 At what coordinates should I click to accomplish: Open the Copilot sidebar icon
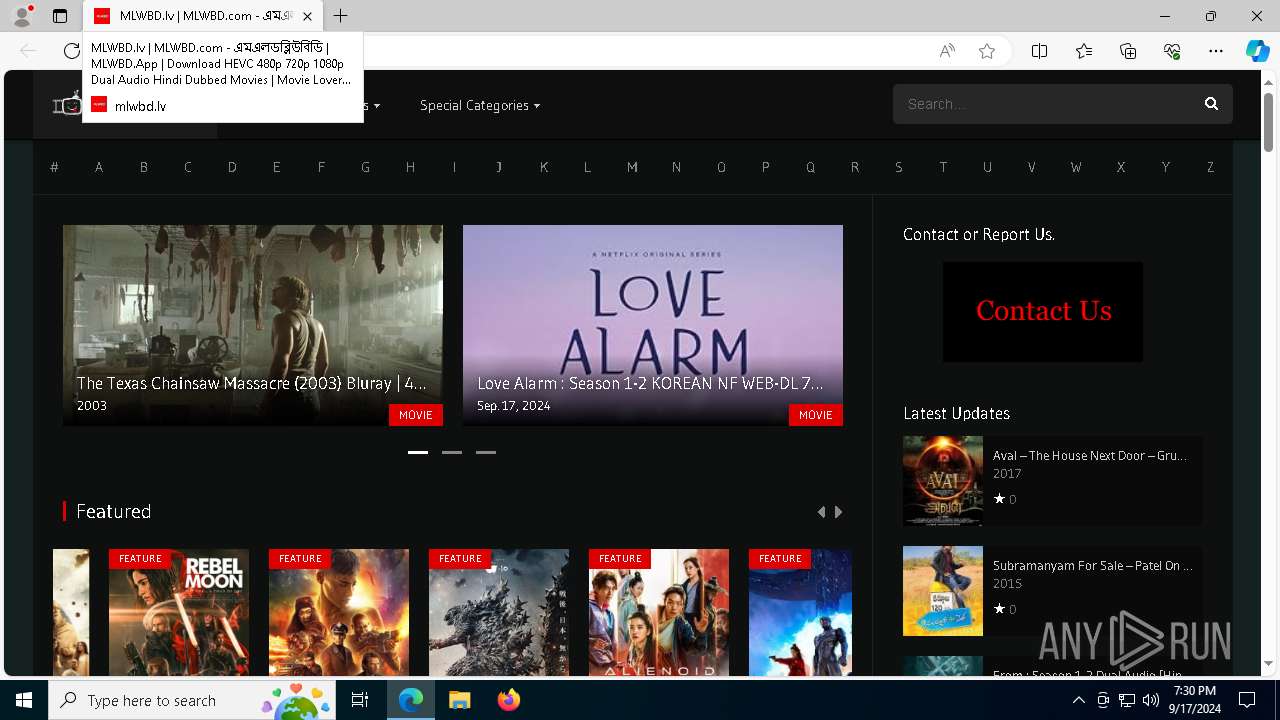pyautogui.click(x=1257, y=51)
